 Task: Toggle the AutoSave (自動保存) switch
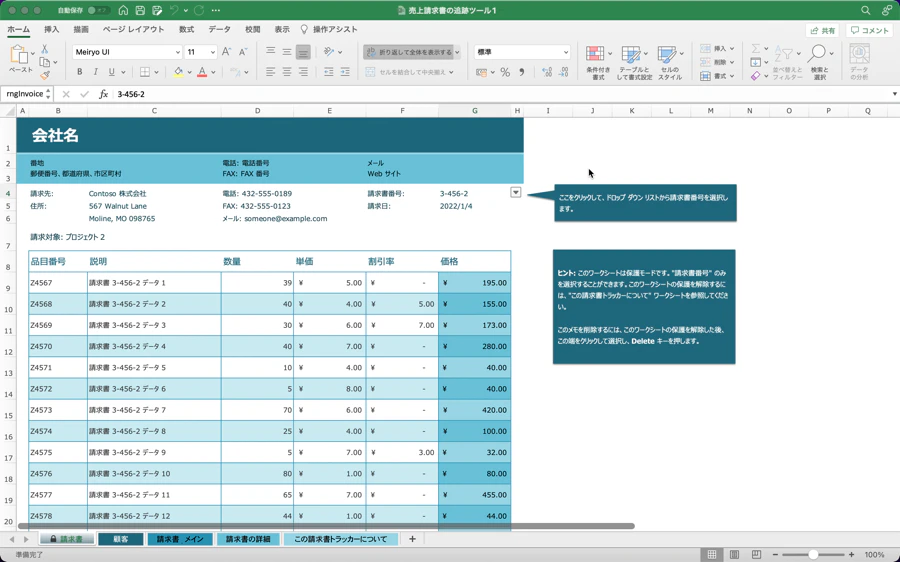pyautogui.click(x=99, y=10)
